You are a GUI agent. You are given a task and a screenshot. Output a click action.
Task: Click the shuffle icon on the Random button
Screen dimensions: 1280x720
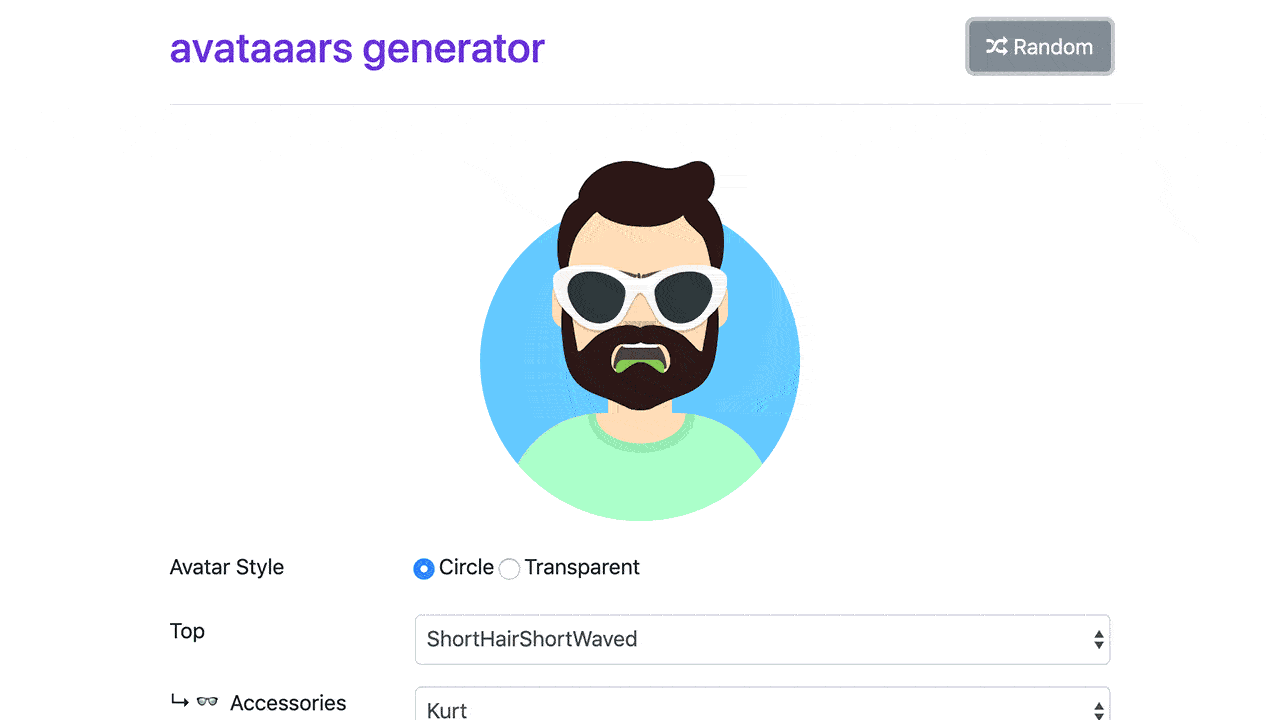[996, 47]
